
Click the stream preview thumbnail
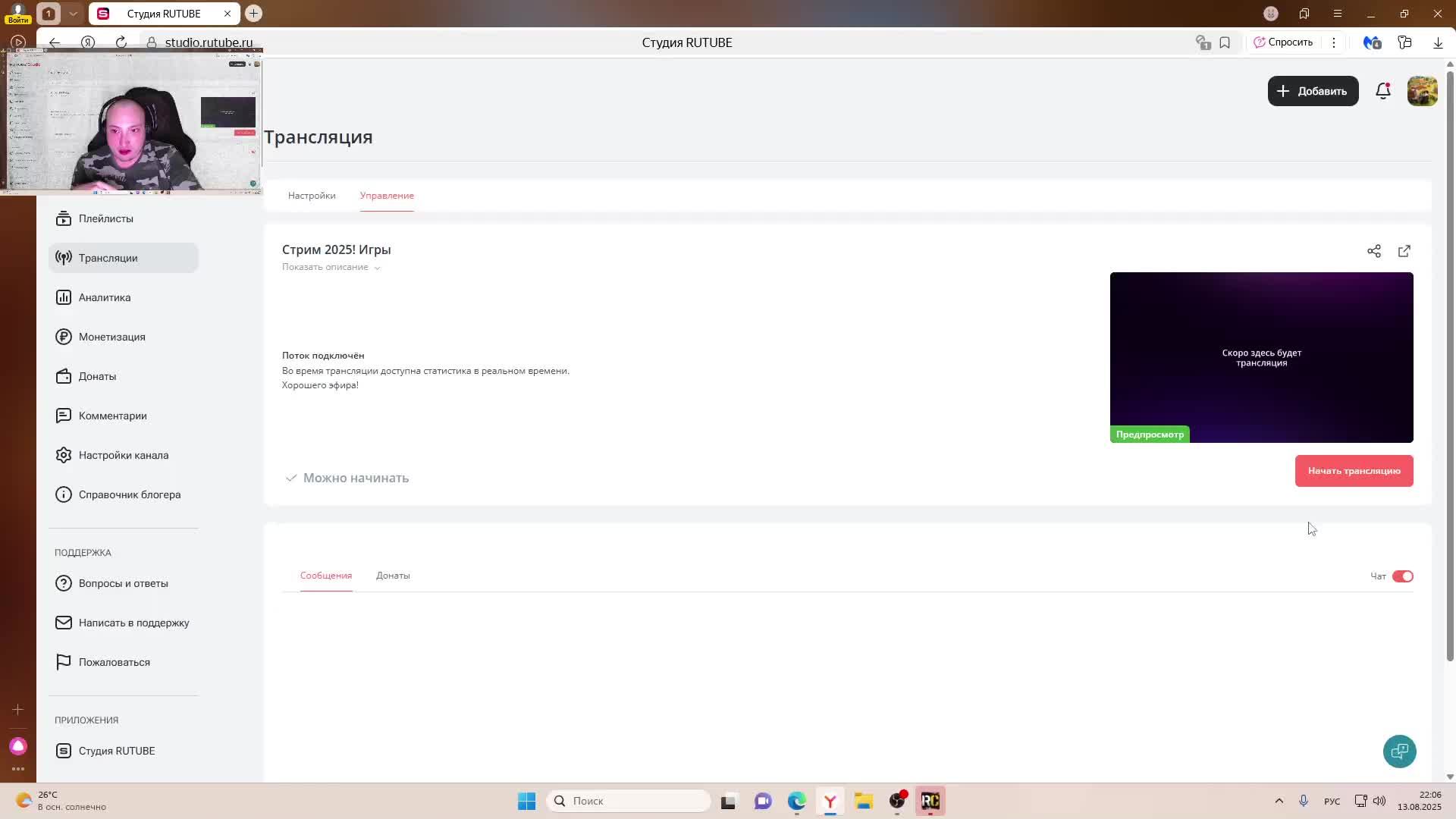coord(1261,357)
